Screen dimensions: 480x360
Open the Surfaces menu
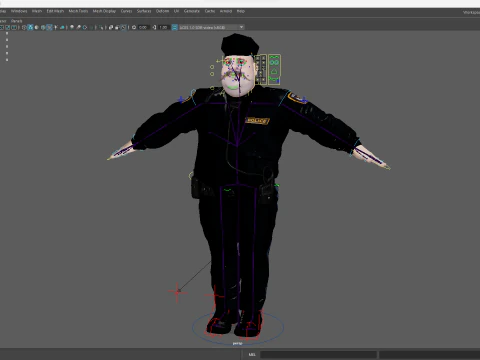tap(144, 11)
